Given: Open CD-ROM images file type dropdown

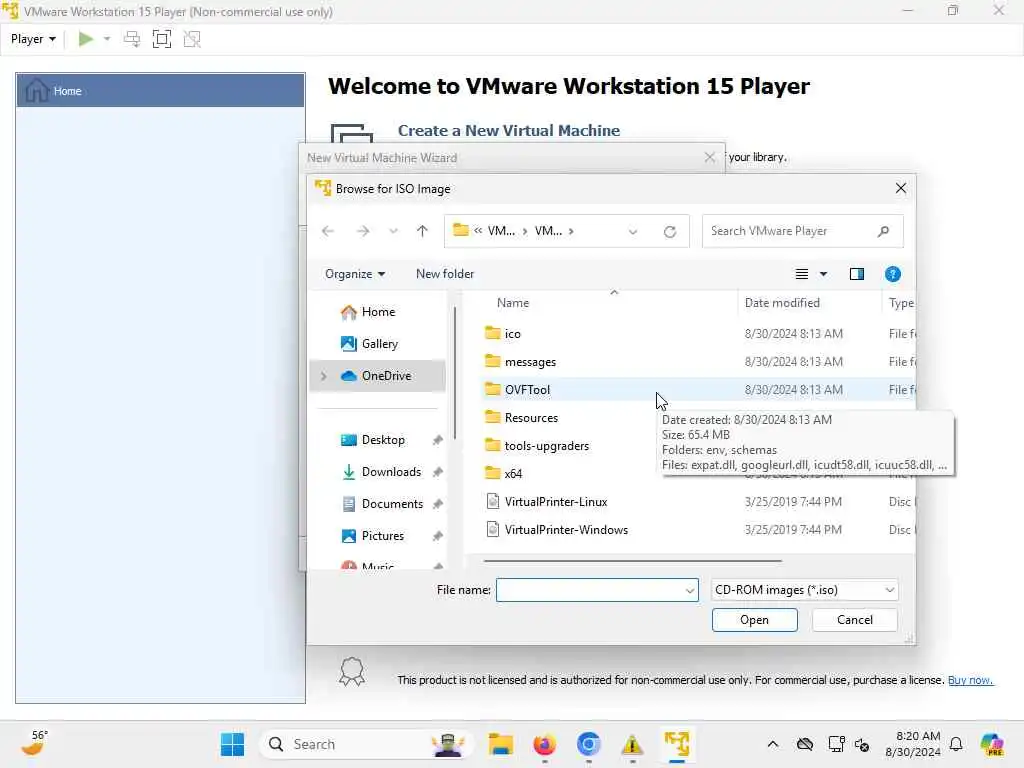Looking at the screenshot, I should click(804, 590).
